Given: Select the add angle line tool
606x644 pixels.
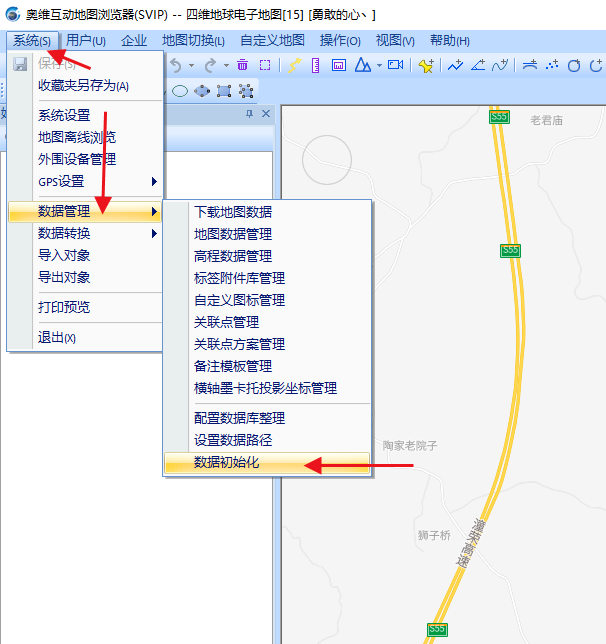Looking at the screenshot, I should [478, 65].
